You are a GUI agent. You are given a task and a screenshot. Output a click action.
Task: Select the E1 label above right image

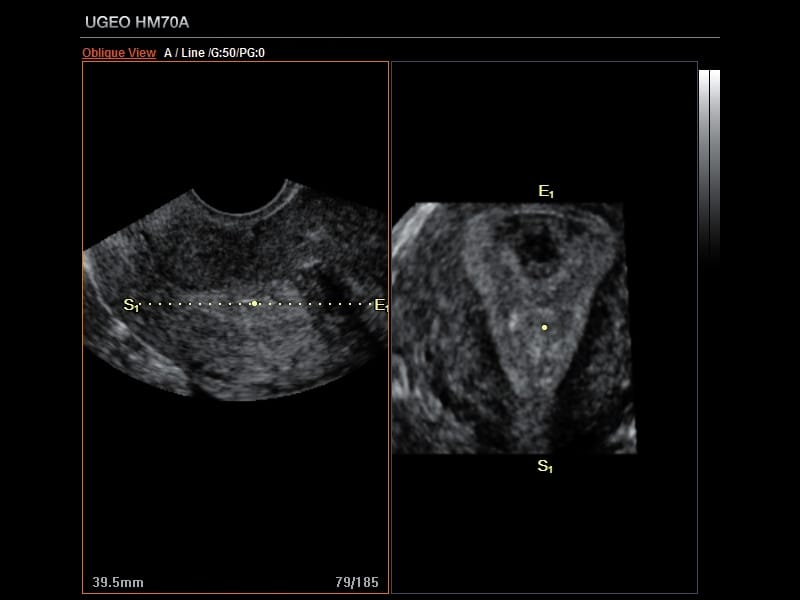coord(545,191)
